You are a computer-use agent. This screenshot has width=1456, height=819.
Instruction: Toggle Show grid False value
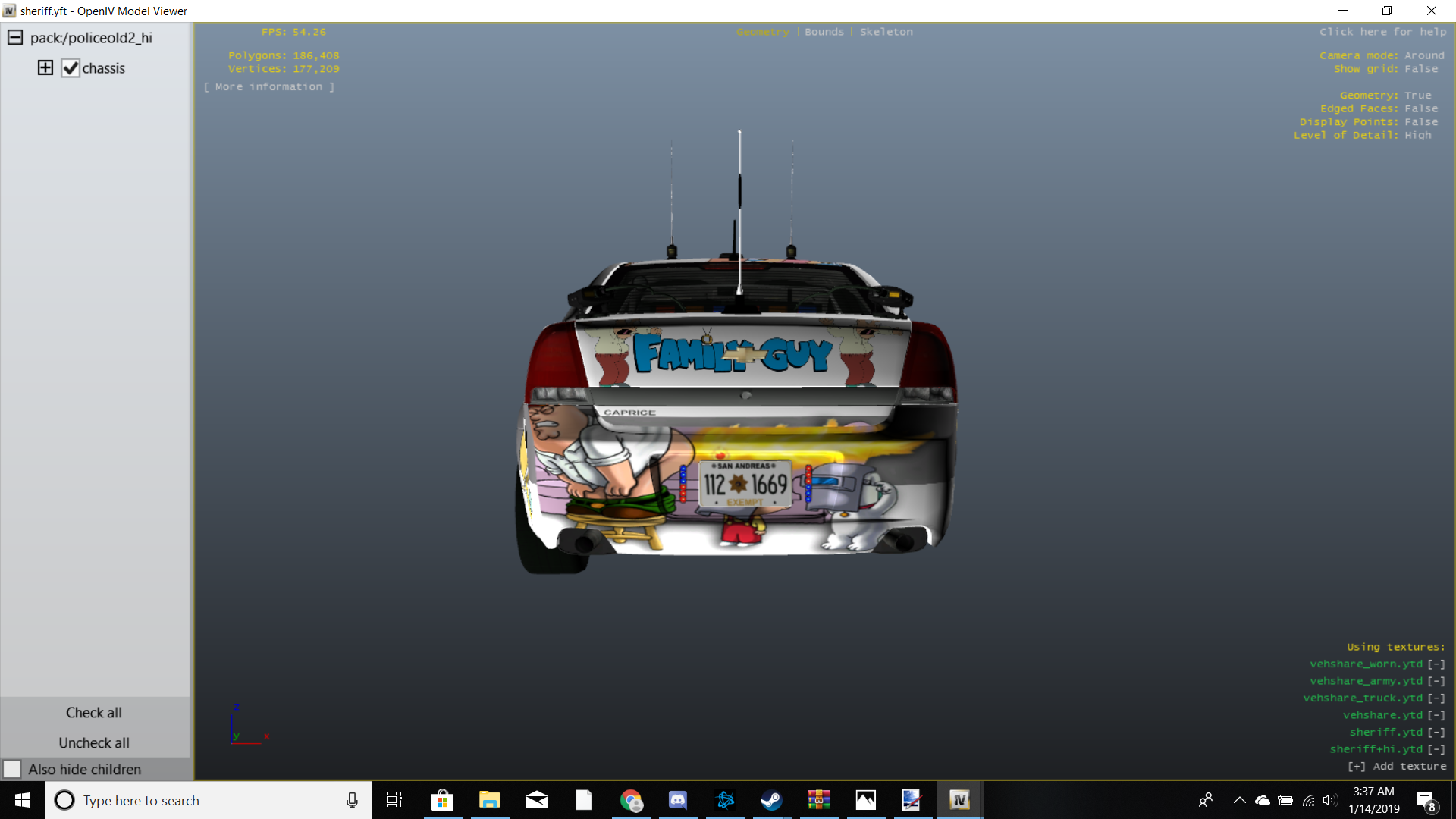(x=1420, y=69)
